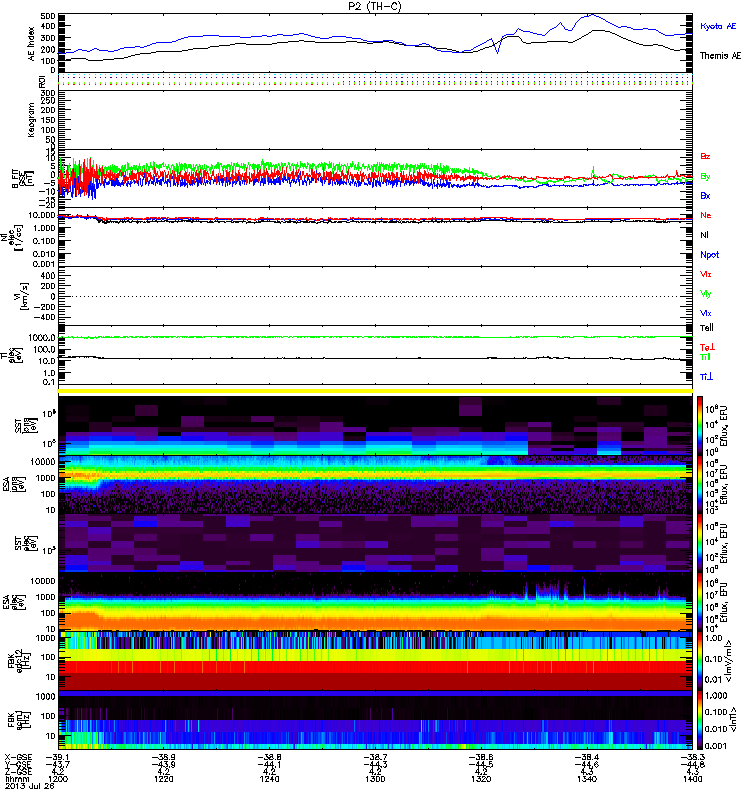Click the AE Index axis title
The width and height of the screenshot is (750, 800).
32,44
